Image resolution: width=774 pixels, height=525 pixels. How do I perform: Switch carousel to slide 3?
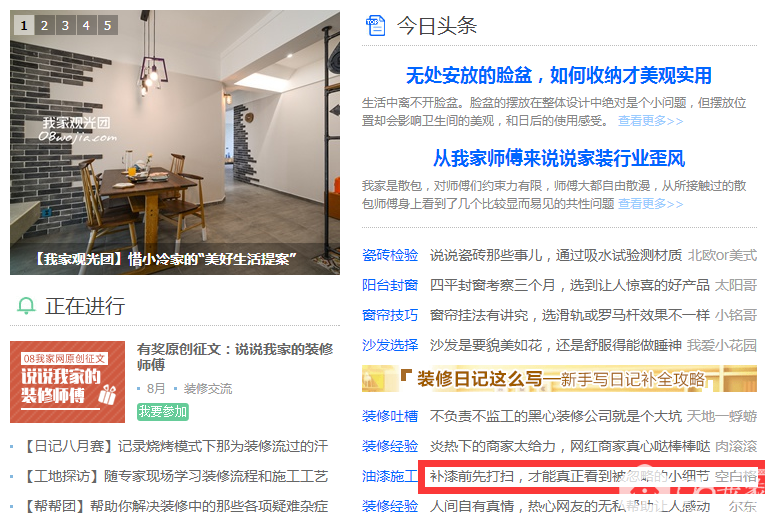point(65,25)
